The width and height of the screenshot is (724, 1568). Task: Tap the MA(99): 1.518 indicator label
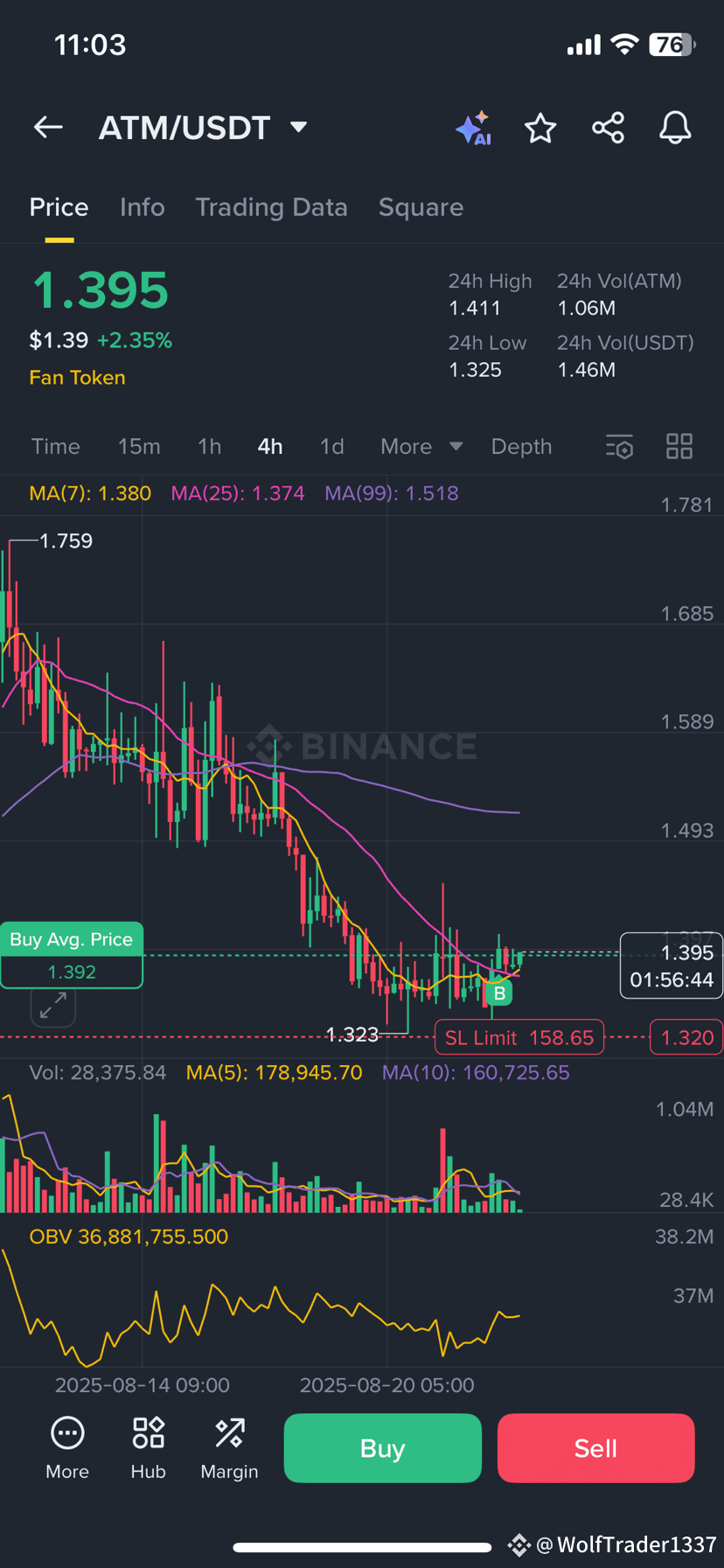tap(392, 493)
